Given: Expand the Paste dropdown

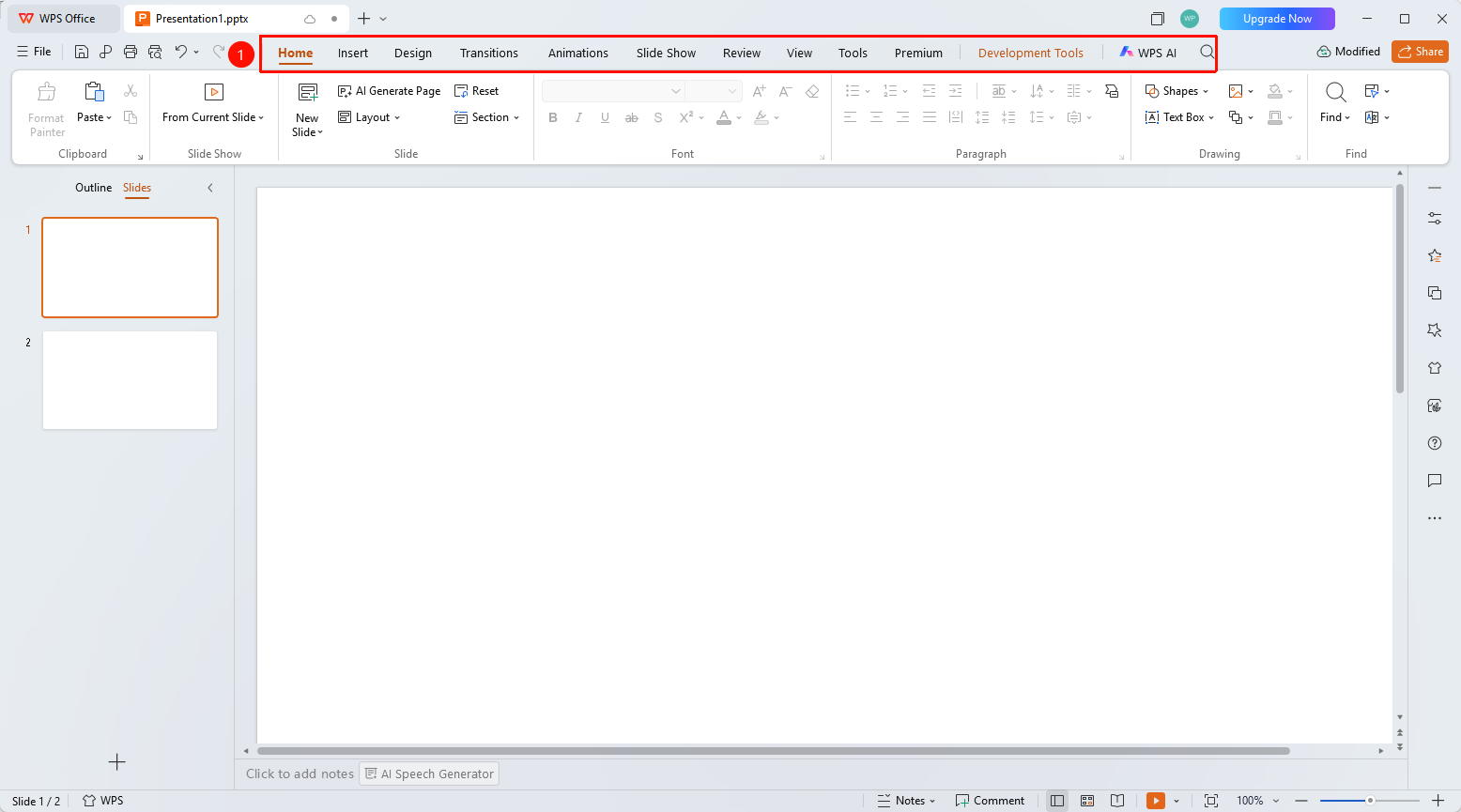Looking at the screenshot, I should point(94,117).
